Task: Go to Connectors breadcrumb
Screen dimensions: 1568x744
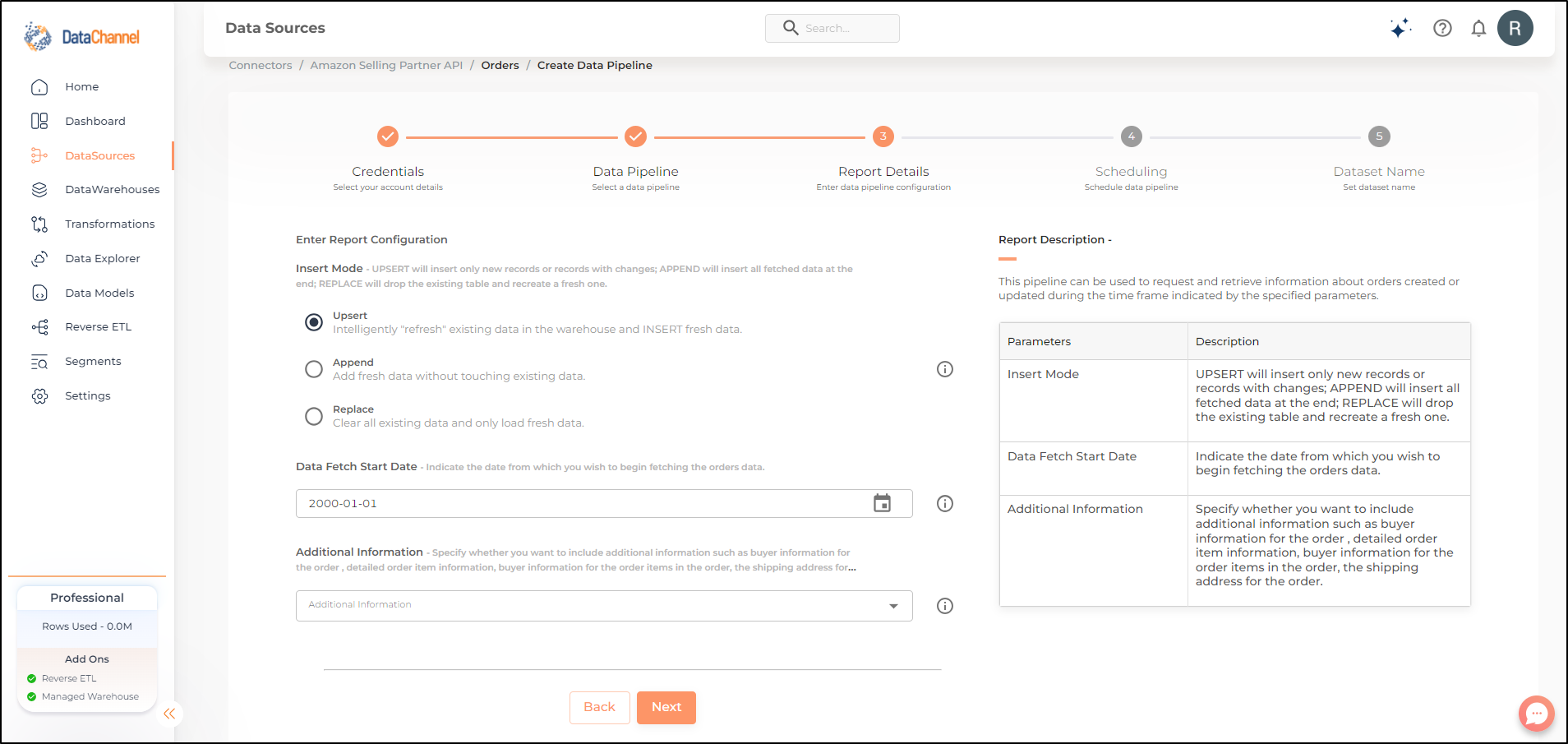Action: point(261,65)
